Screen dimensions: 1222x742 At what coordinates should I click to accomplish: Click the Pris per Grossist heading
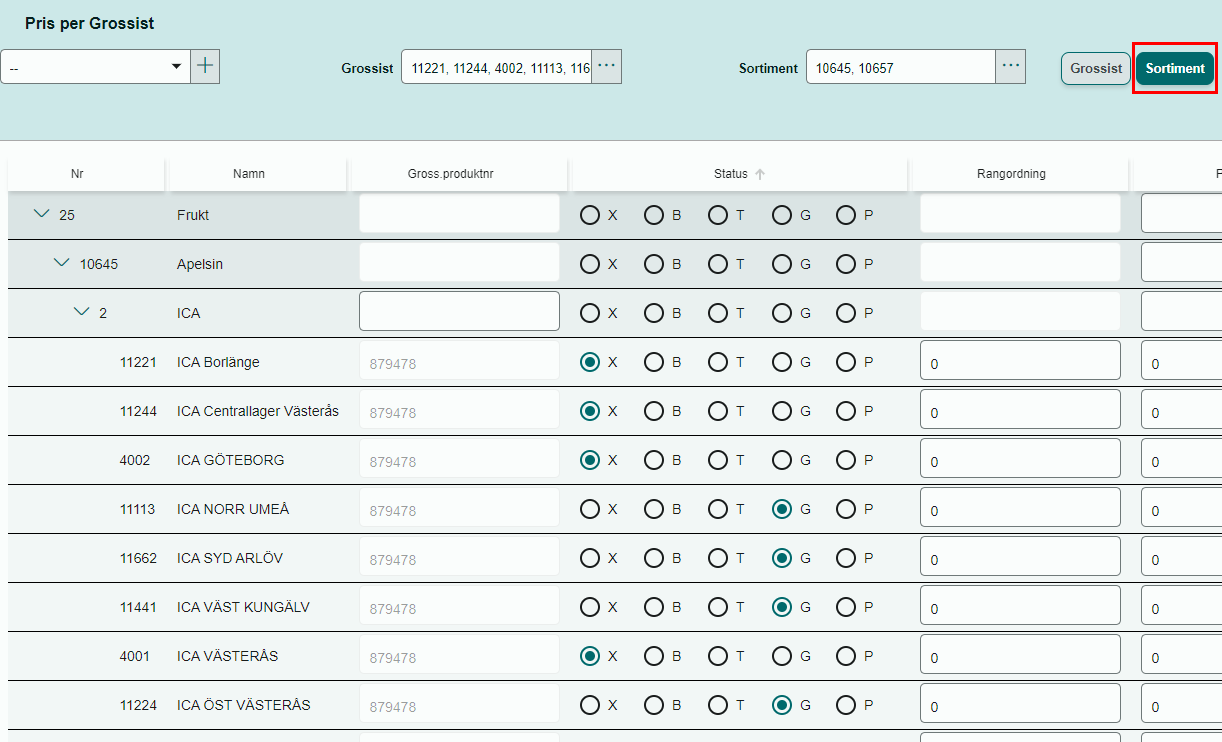point(89,23)
